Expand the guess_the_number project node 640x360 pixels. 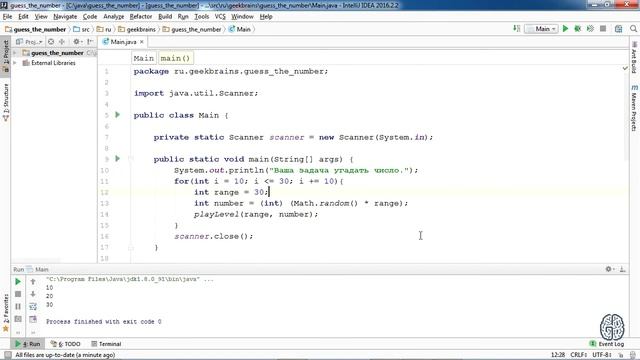pos(15,53)
